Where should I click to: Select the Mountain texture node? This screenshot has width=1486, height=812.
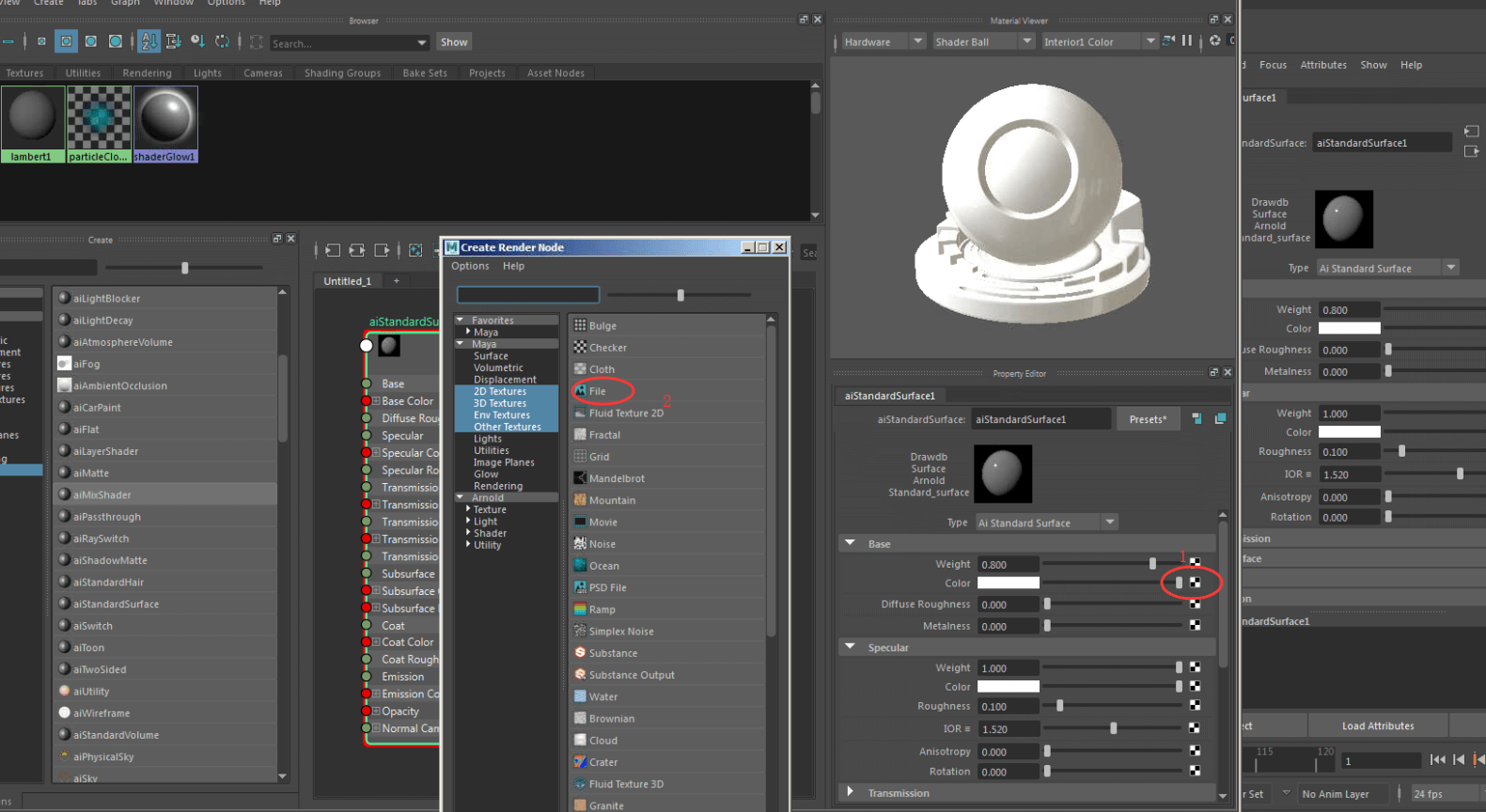pyautogui.click(x=612, y=500)
